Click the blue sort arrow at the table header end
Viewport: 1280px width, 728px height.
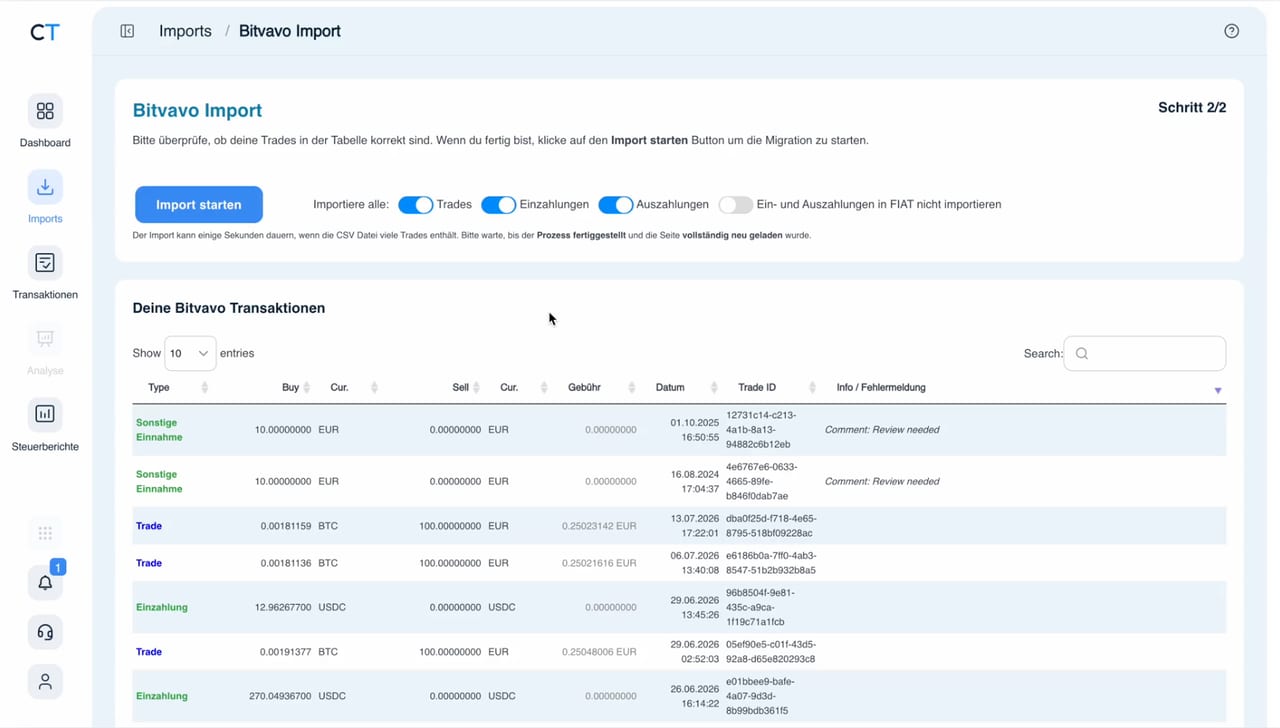1218,390
